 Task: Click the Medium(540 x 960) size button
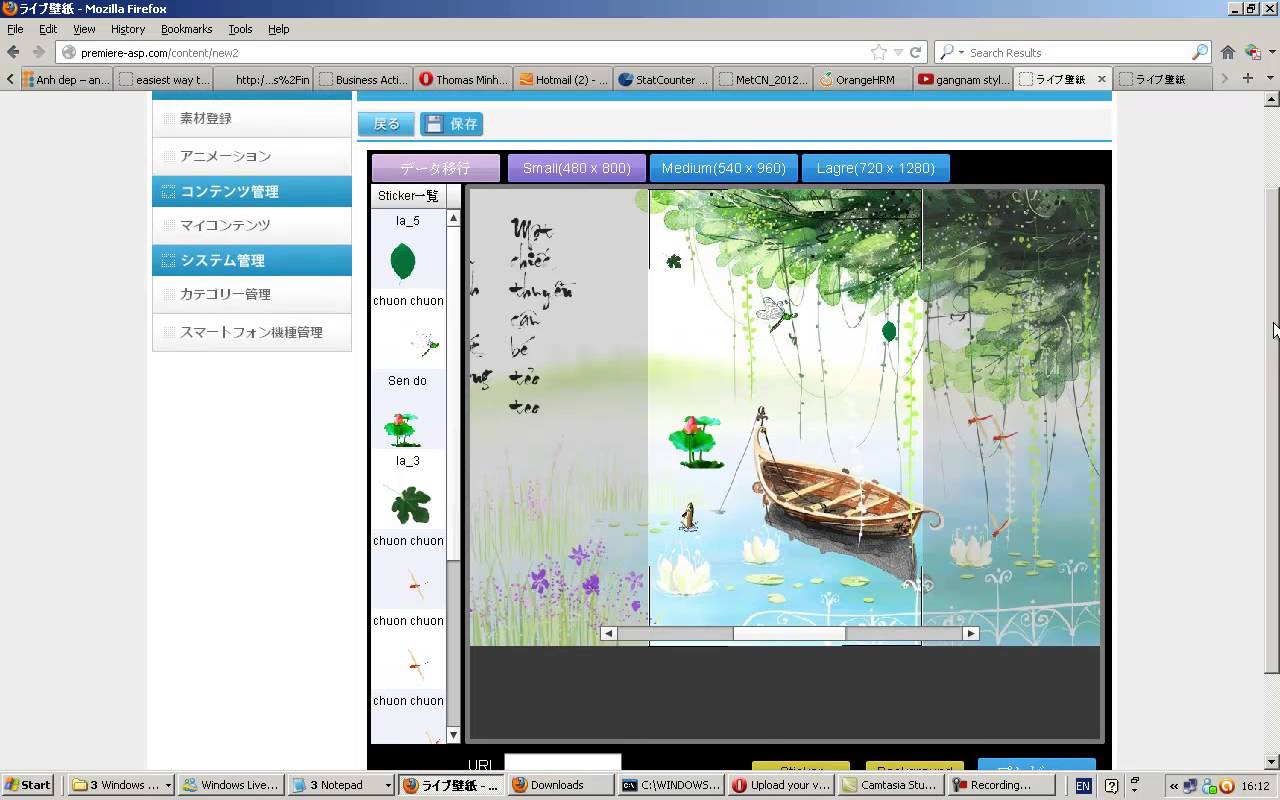click(x=723, y=168)
